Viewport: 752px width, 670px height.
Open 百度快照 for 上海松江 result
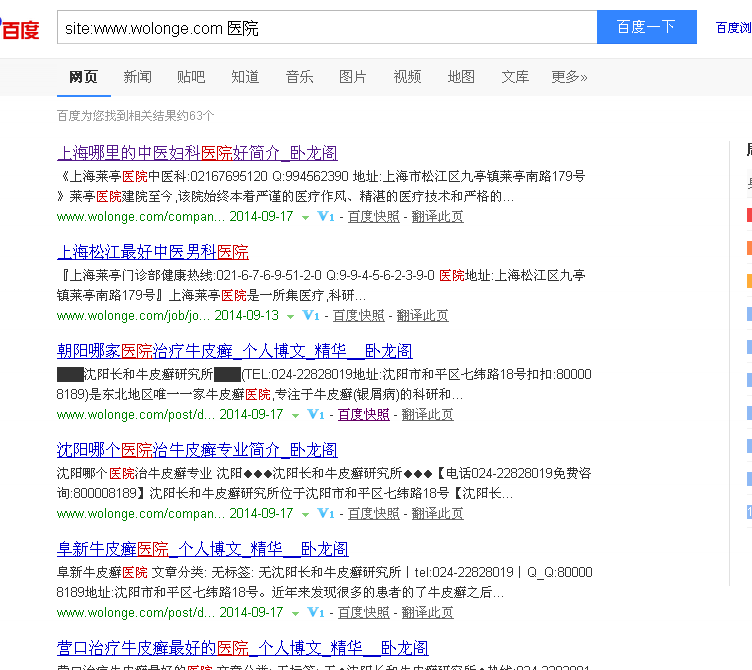point(359,316)
